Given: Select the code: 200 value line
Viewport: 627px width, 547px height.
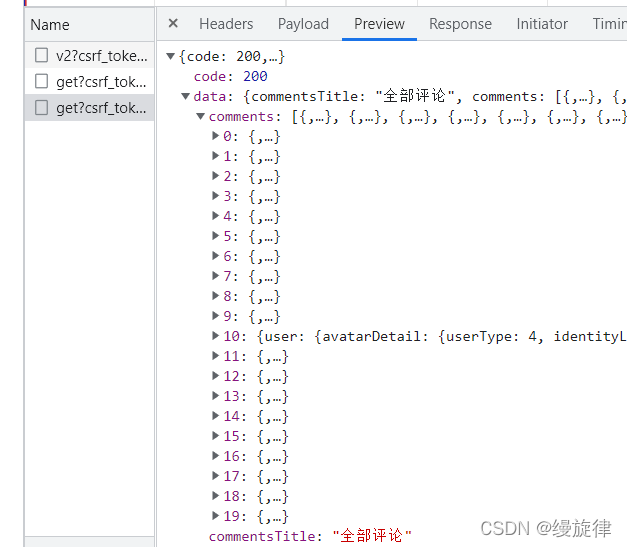Looking at the screenshot, I should 230,76.
